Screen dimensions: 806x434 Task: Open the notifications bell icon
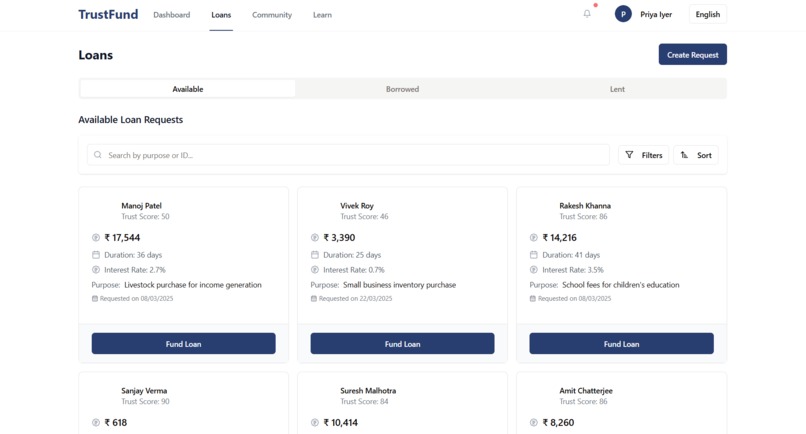pyautogui.click(x=587, y=14)
